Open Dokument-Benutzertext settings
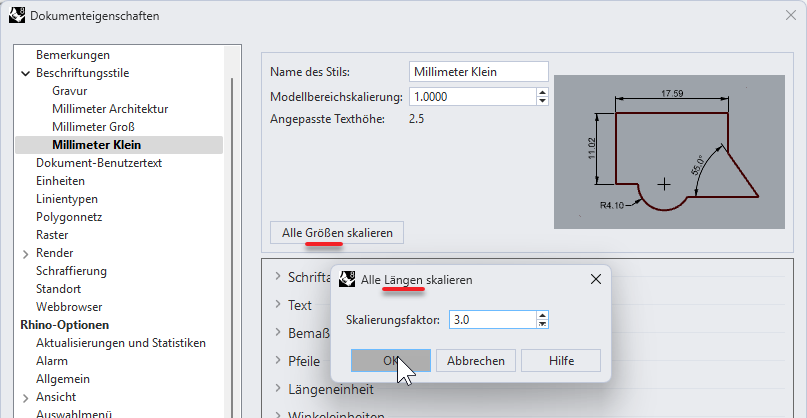Viewport: 807px width, 418px height. tap(99, 163)
